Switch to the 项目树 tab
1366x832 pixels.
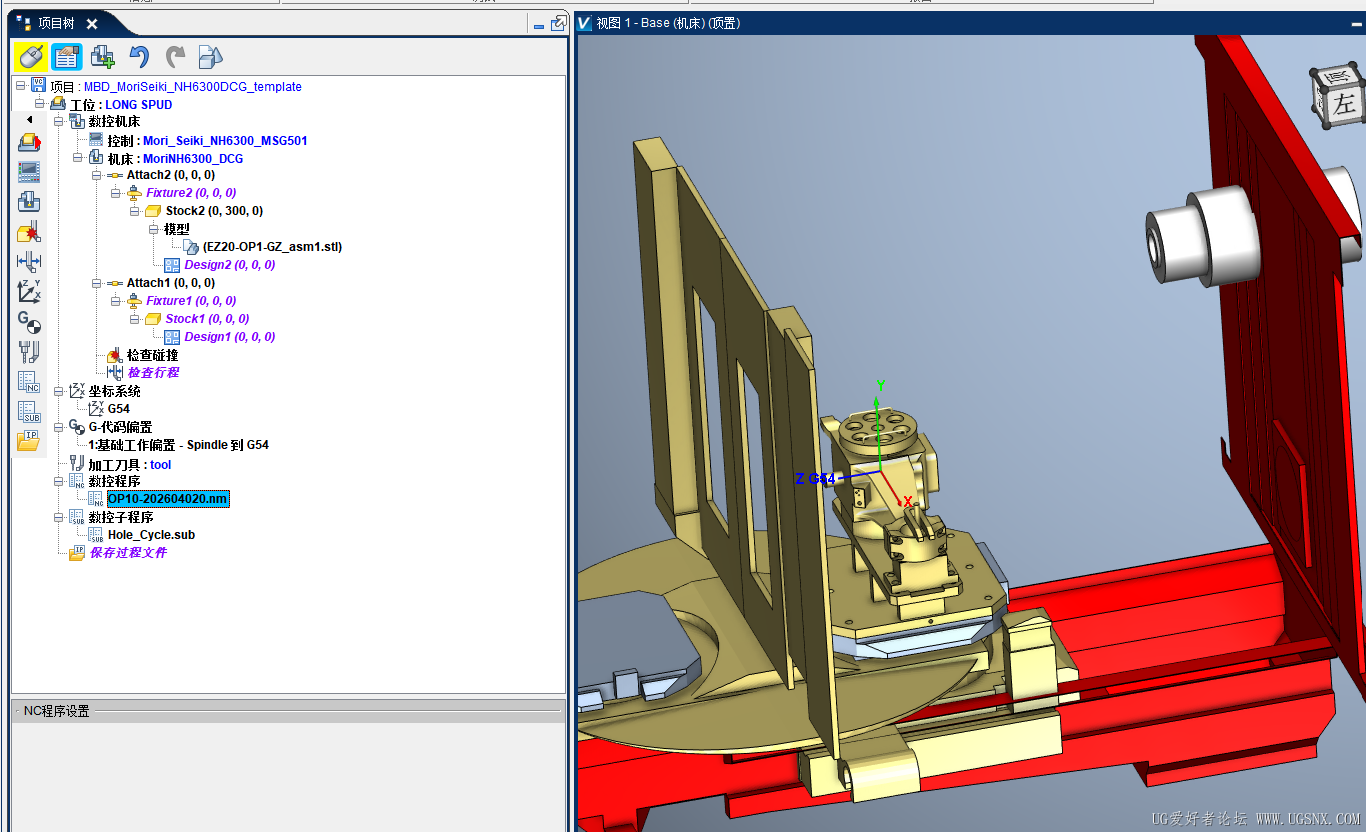coord(56,23)
